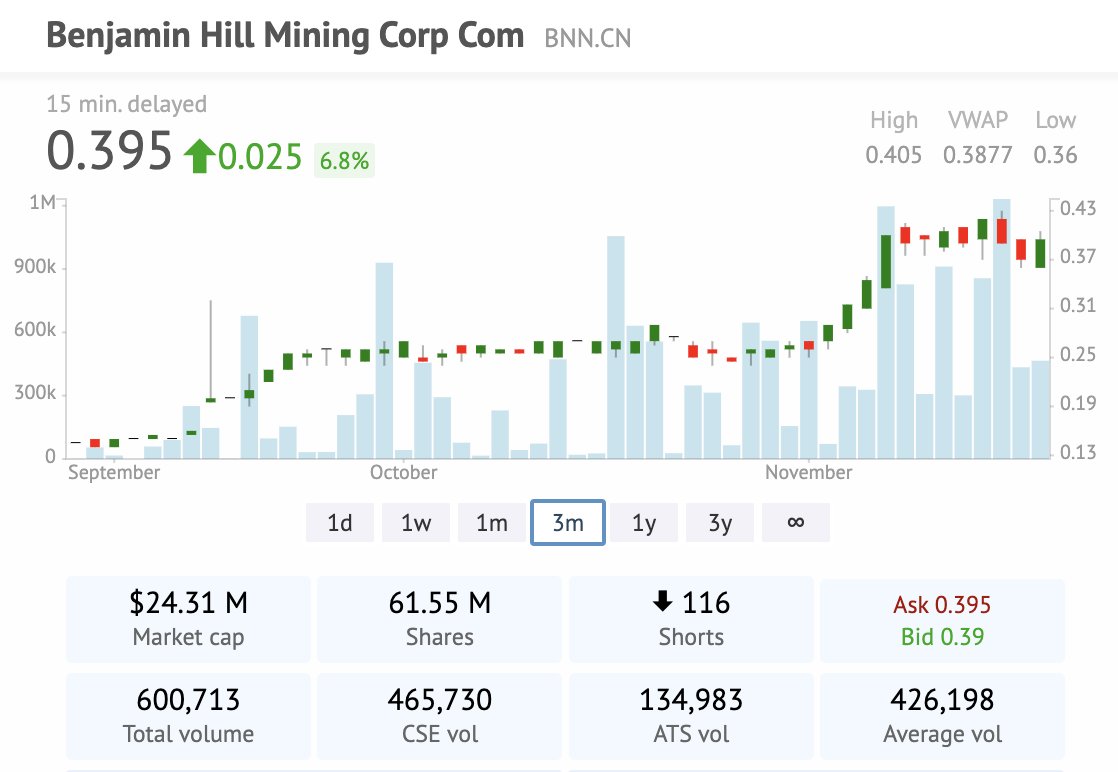Click the October axis label

(404, 473)
